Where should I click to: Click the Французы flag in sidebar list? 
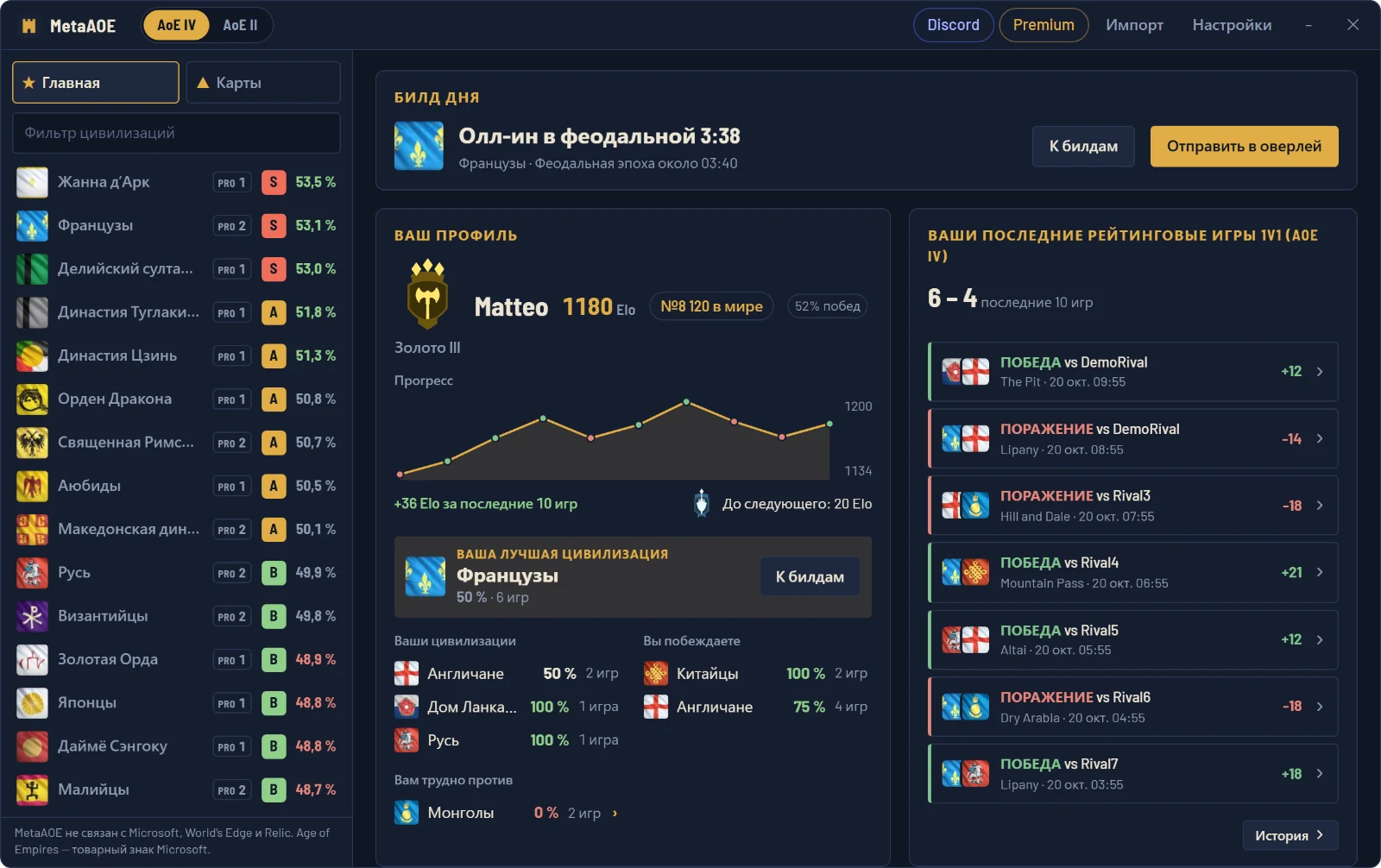tap(32, 226)
